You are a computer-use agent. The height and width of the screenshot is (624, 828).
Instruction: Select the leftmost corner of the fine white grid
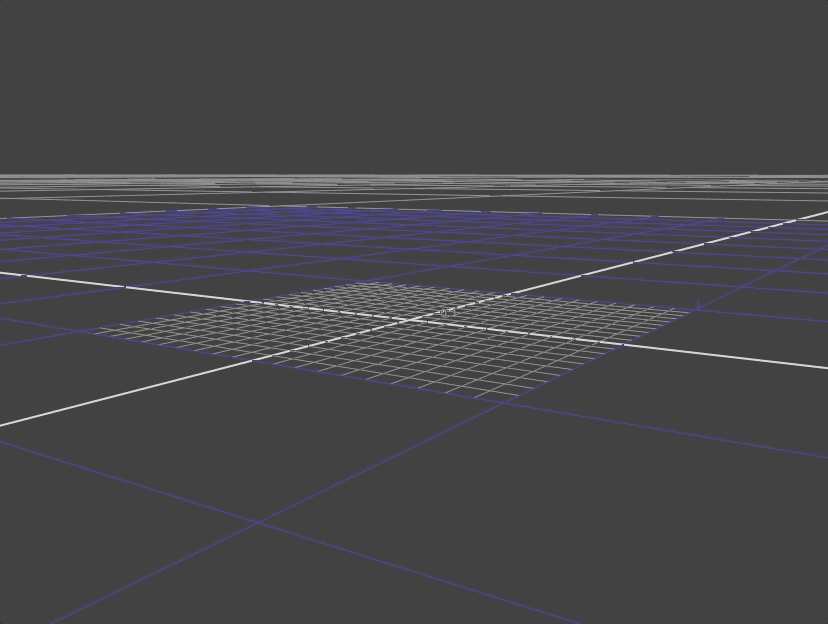pyautogui.click(x=97, y=332)
